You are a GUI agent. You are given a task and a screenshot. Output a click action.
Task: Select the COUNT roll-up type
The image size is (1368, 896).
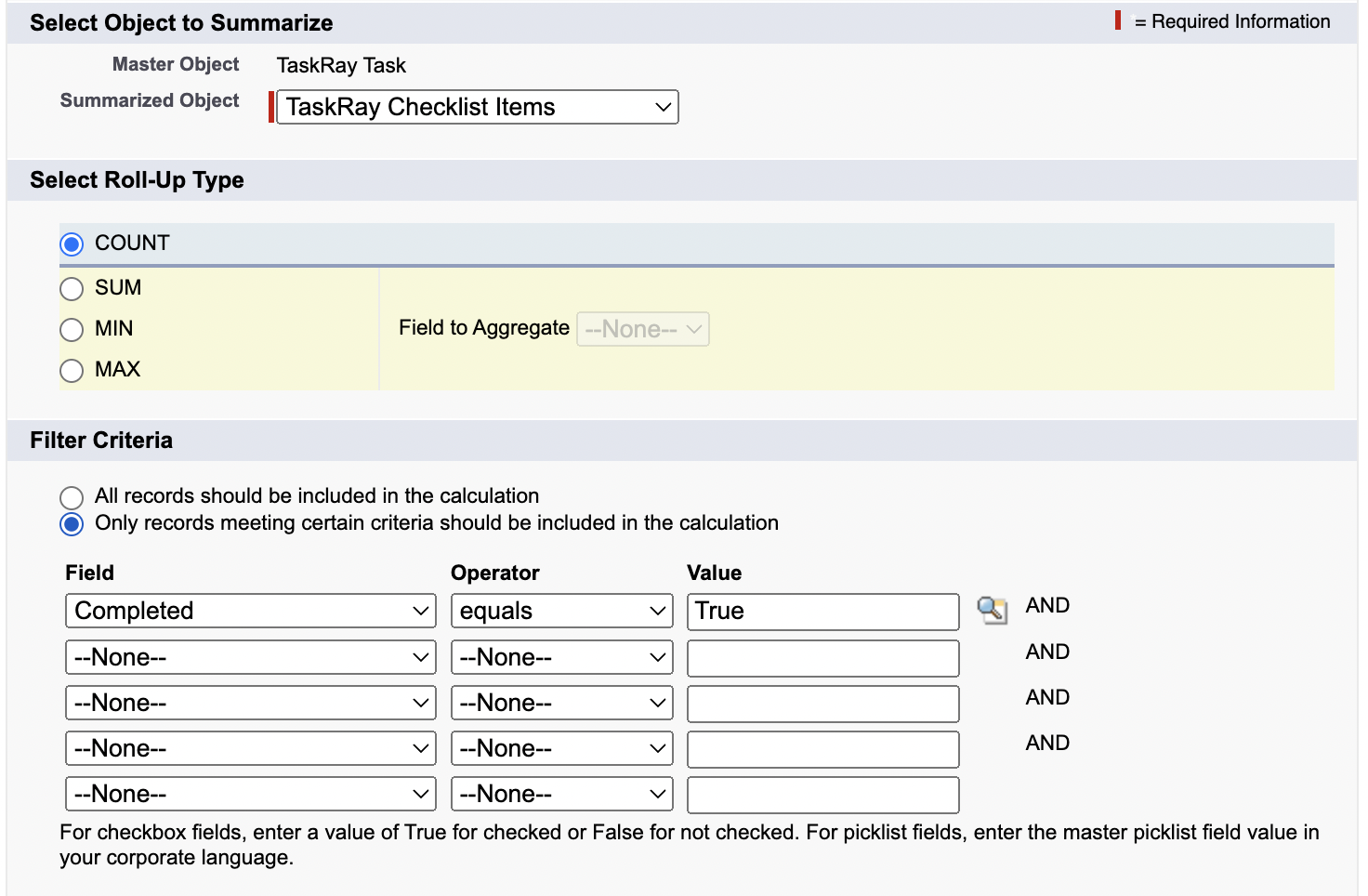tap(72, 244)
